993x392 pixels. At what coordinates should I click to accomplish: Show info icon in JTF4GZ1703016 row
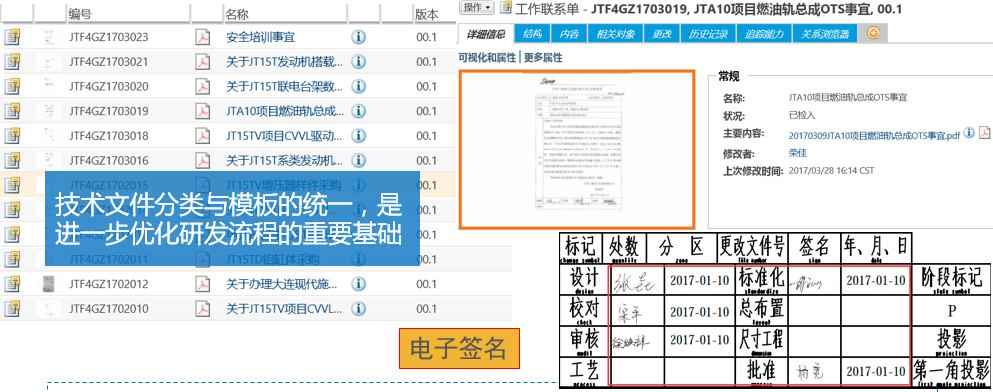(x=358, y=160)
